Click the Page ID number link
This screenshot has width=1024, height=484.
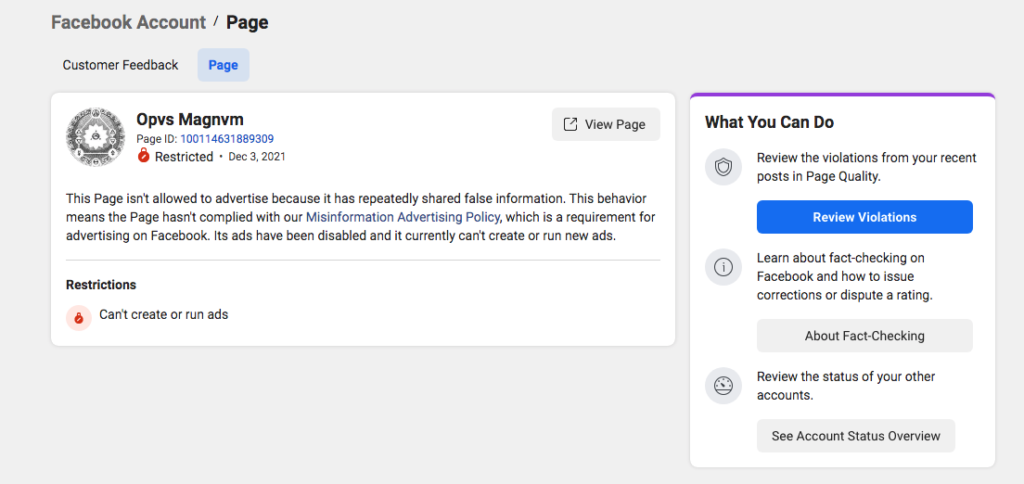227,139
